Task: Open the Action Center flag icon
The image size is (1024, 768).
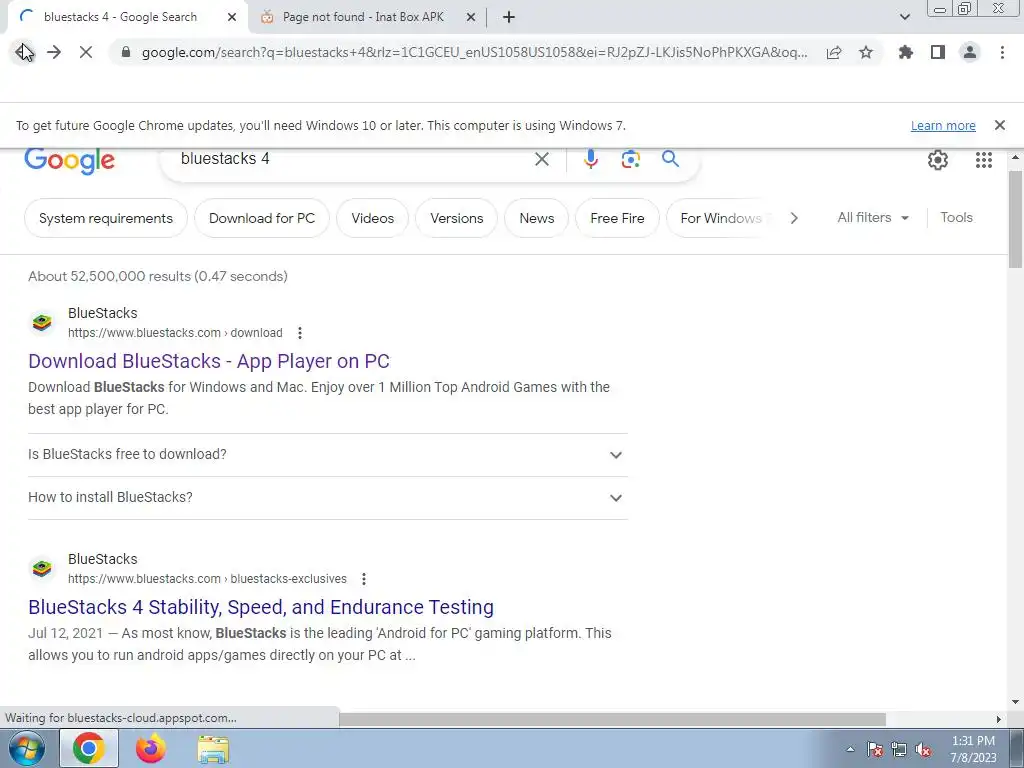Action: (x=875, y=750)
